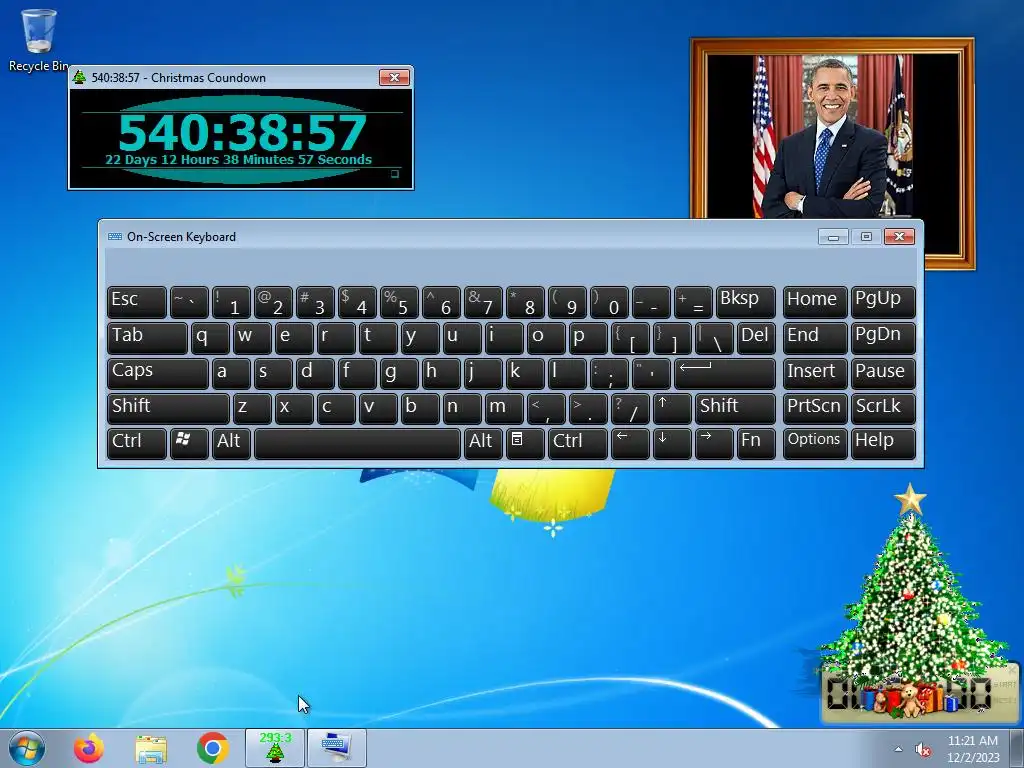The image size is (1024, 768).
Task: Click the semicolon key
Action: point(609,373)
